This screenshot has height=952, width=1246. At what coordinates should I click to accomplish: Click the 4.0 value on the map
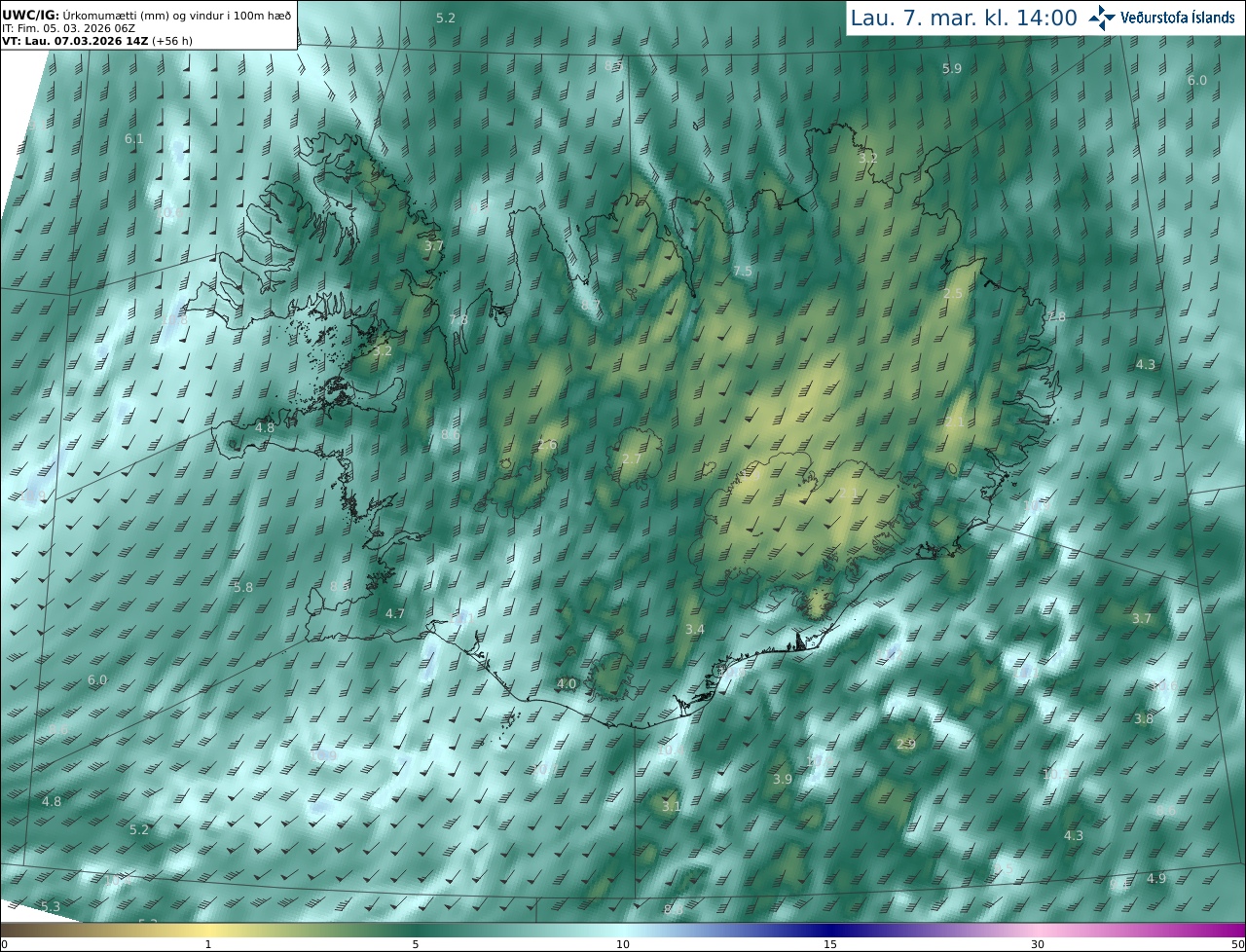pos(567,684)
